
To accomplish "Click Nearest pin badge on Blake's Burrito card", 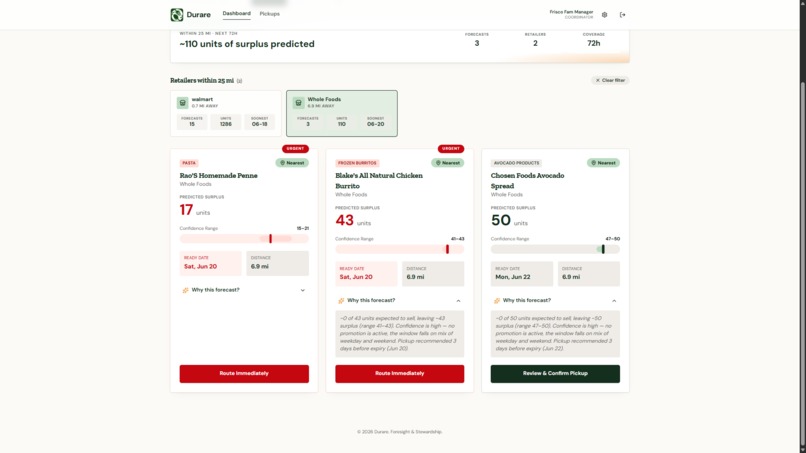I will coord(448,163).
